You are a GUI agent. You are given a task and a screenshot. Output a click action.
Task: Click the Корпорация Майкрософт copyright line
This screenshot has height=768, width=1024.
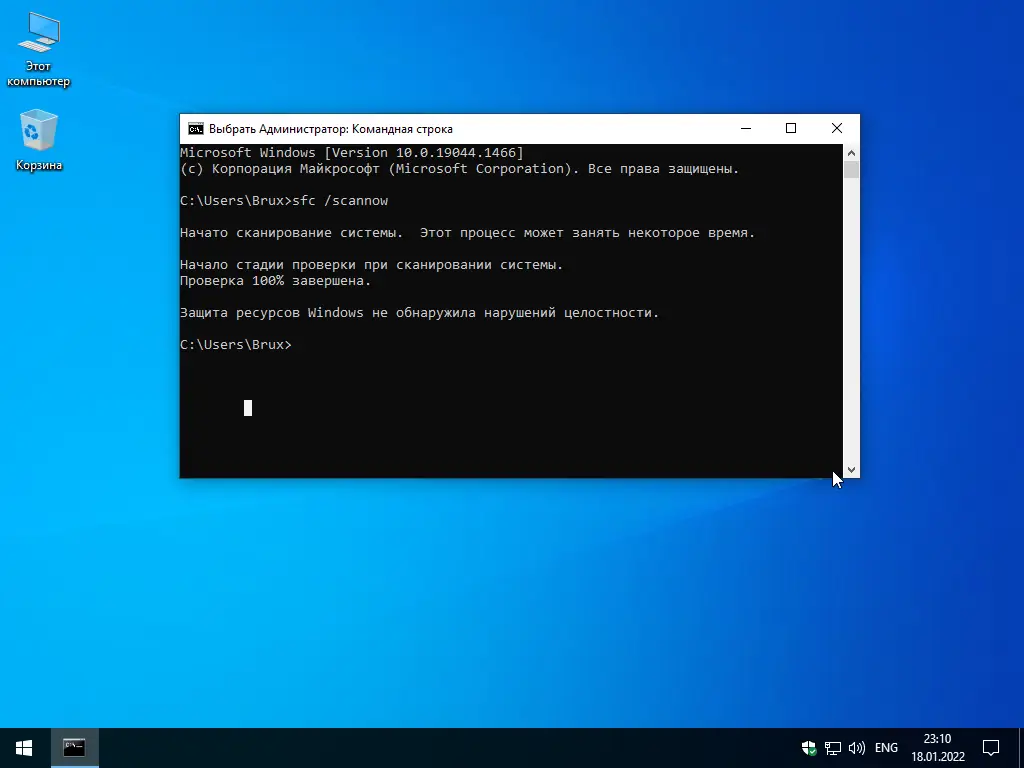[460, 168]
